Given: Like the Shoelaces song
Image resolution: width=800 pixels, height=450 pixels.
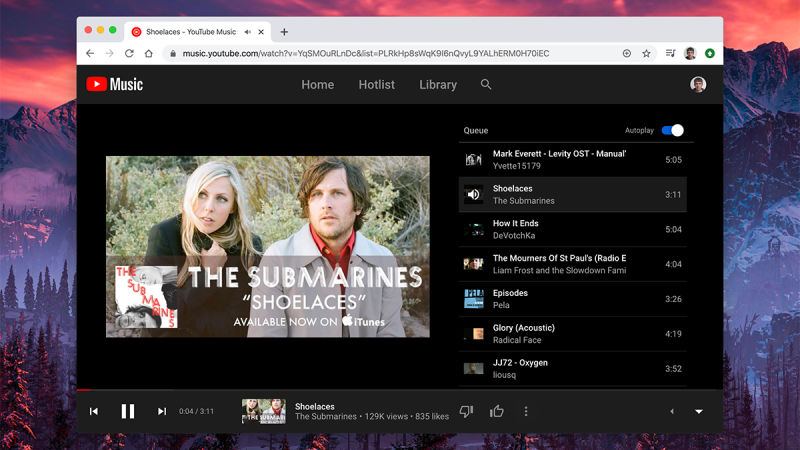Looking at the screenshot, I should click(496, 411).
